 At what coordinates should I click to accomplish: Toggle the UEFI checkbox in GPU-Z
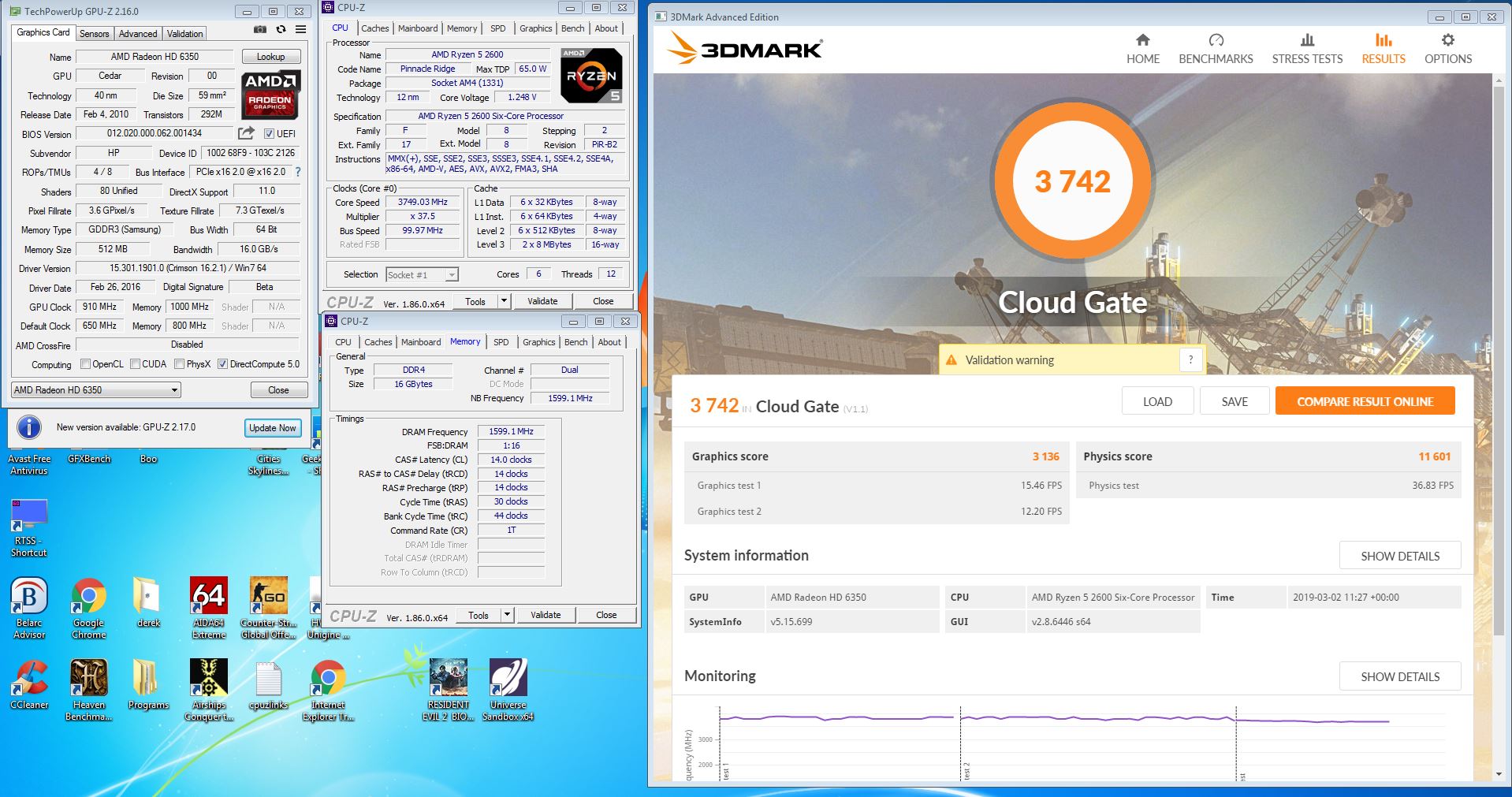(x=269, y=134)
